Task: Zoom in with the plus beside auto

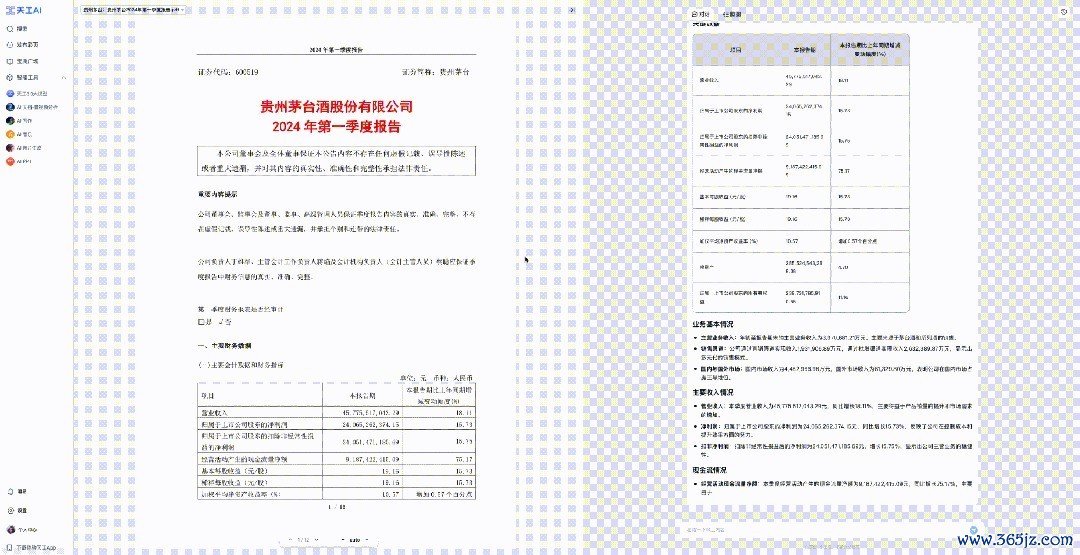Action: pos(367,539)
